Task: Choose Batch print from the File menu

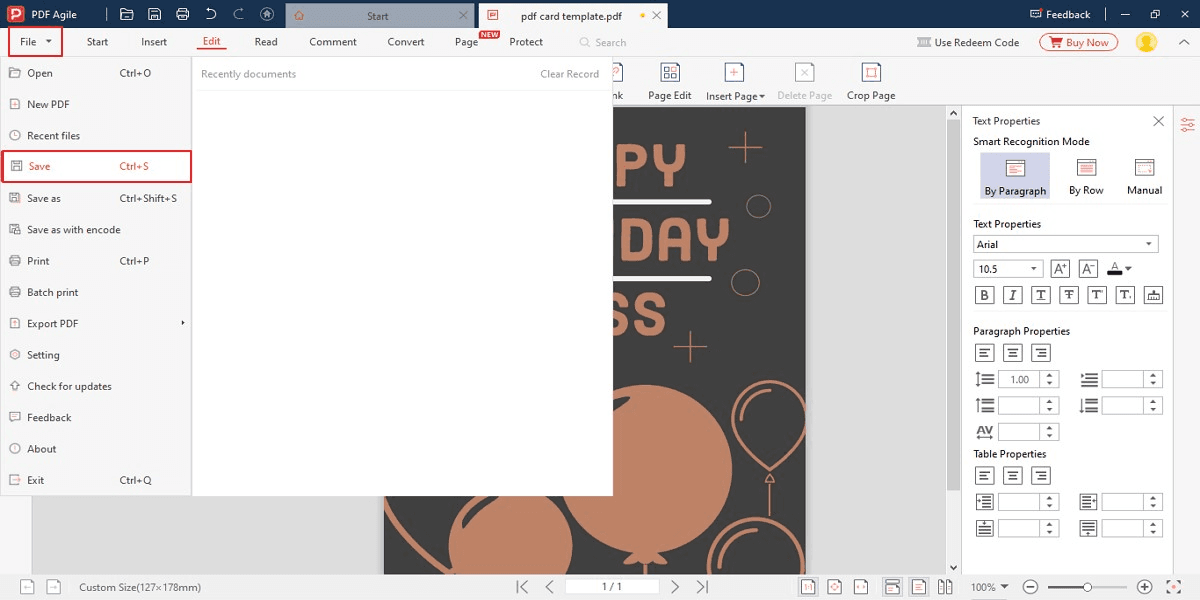Action: tap(96, 292)
